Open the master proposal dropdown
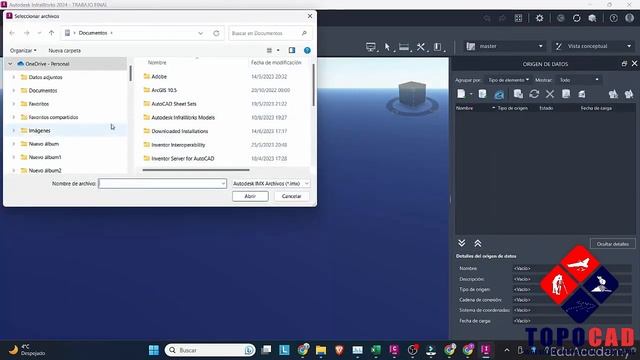Viewport: 640px width, 360px height. pos(504,46)
